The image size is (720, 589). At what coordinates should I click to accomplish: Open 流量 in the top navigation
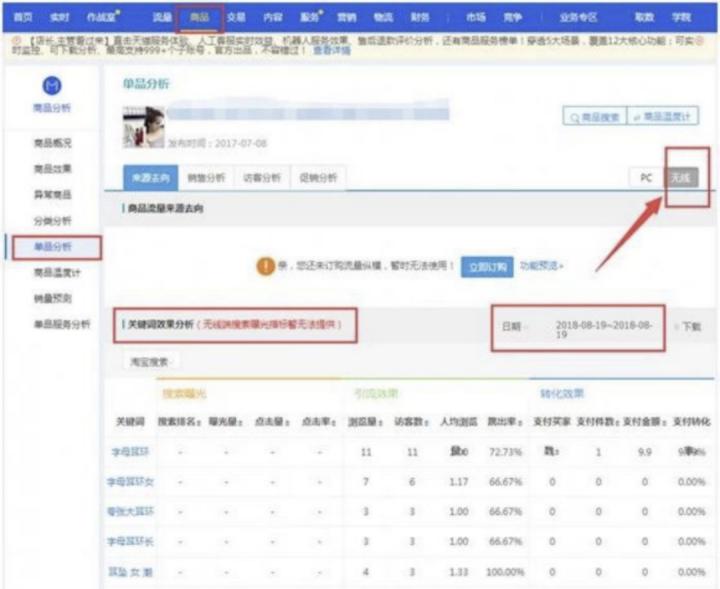[162, 17]
